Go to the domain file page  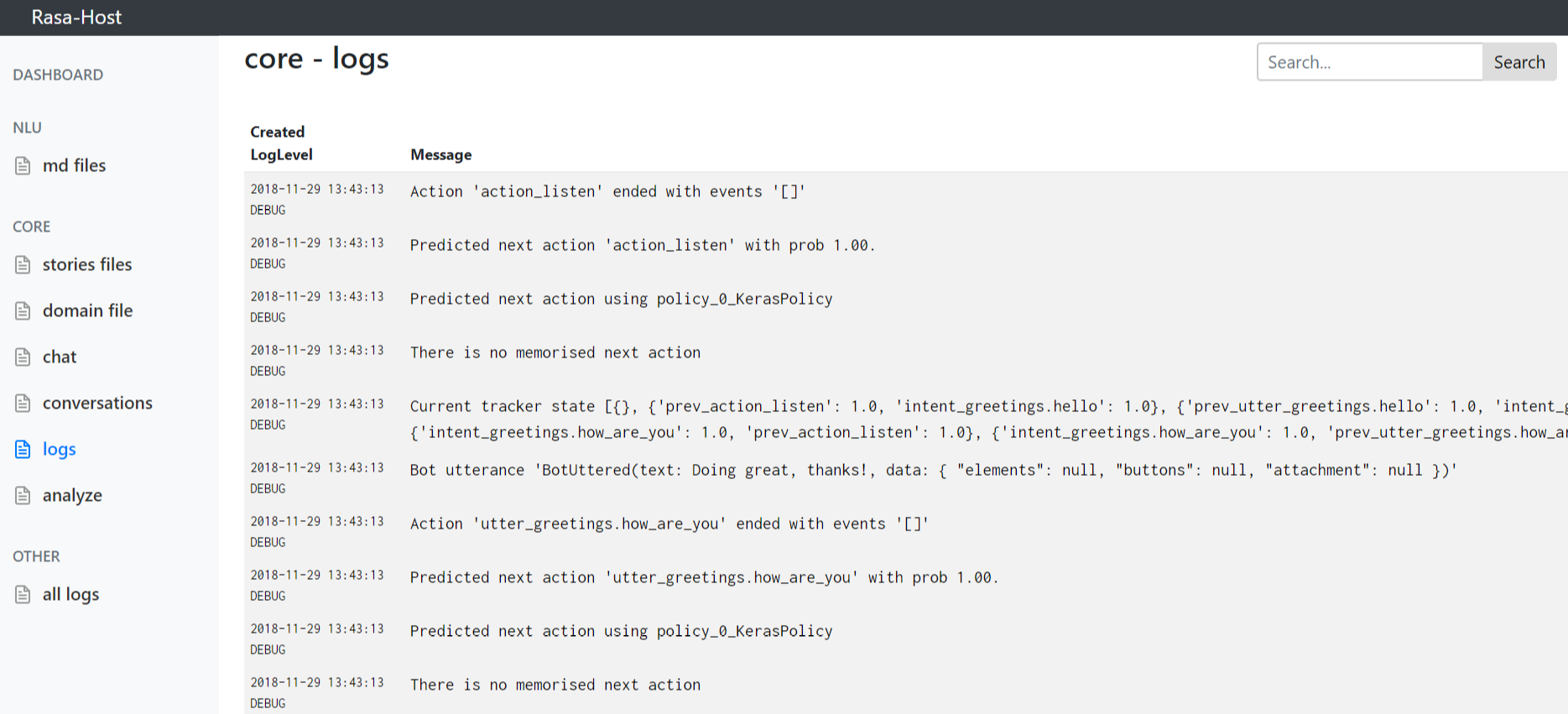tap(87, 310)
